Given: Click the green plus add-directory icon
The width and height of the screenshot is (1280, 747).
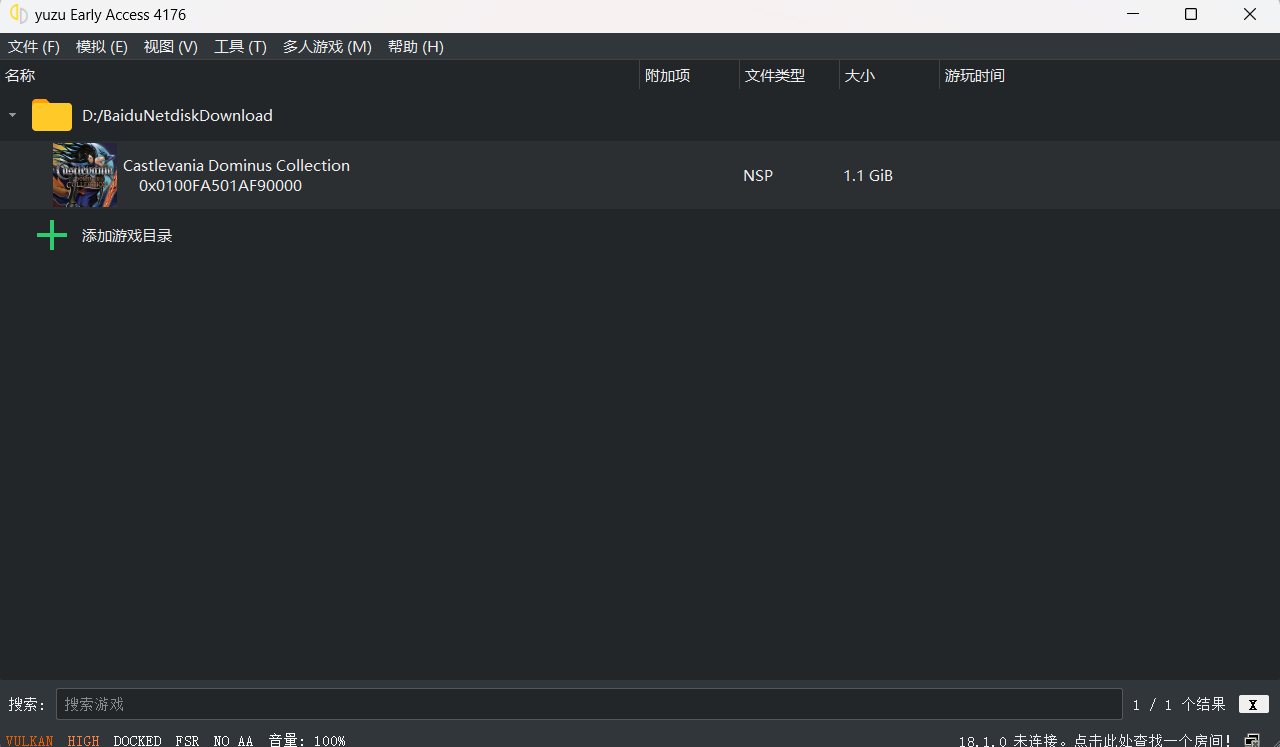Looking at the screenshot, I should (52, 236).
